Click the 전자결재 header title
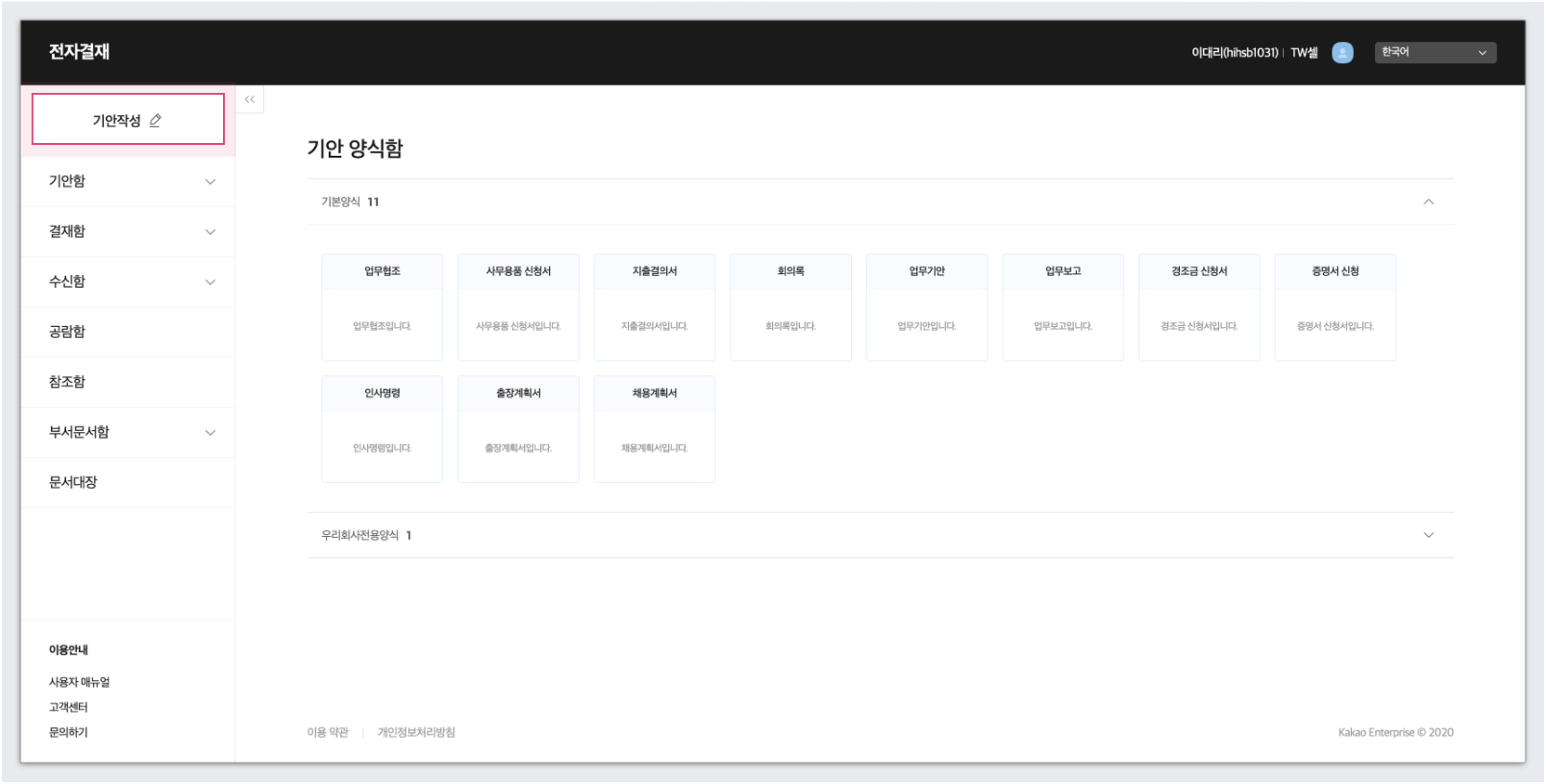Image resolution: width=1546 pixels, height=784 pixels. click(x=79, y=52)
